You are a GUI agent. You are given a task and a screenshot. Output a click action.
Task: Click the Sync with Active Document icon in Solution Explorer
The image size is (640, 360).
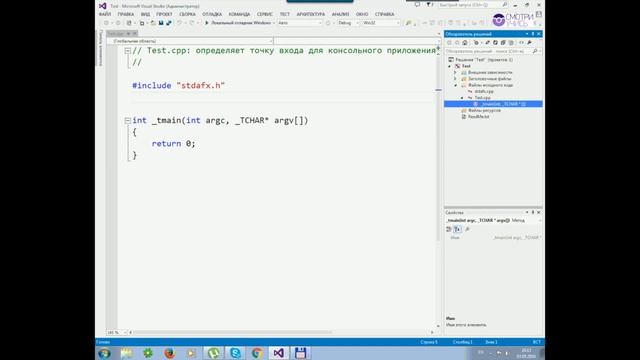point(487,42)
